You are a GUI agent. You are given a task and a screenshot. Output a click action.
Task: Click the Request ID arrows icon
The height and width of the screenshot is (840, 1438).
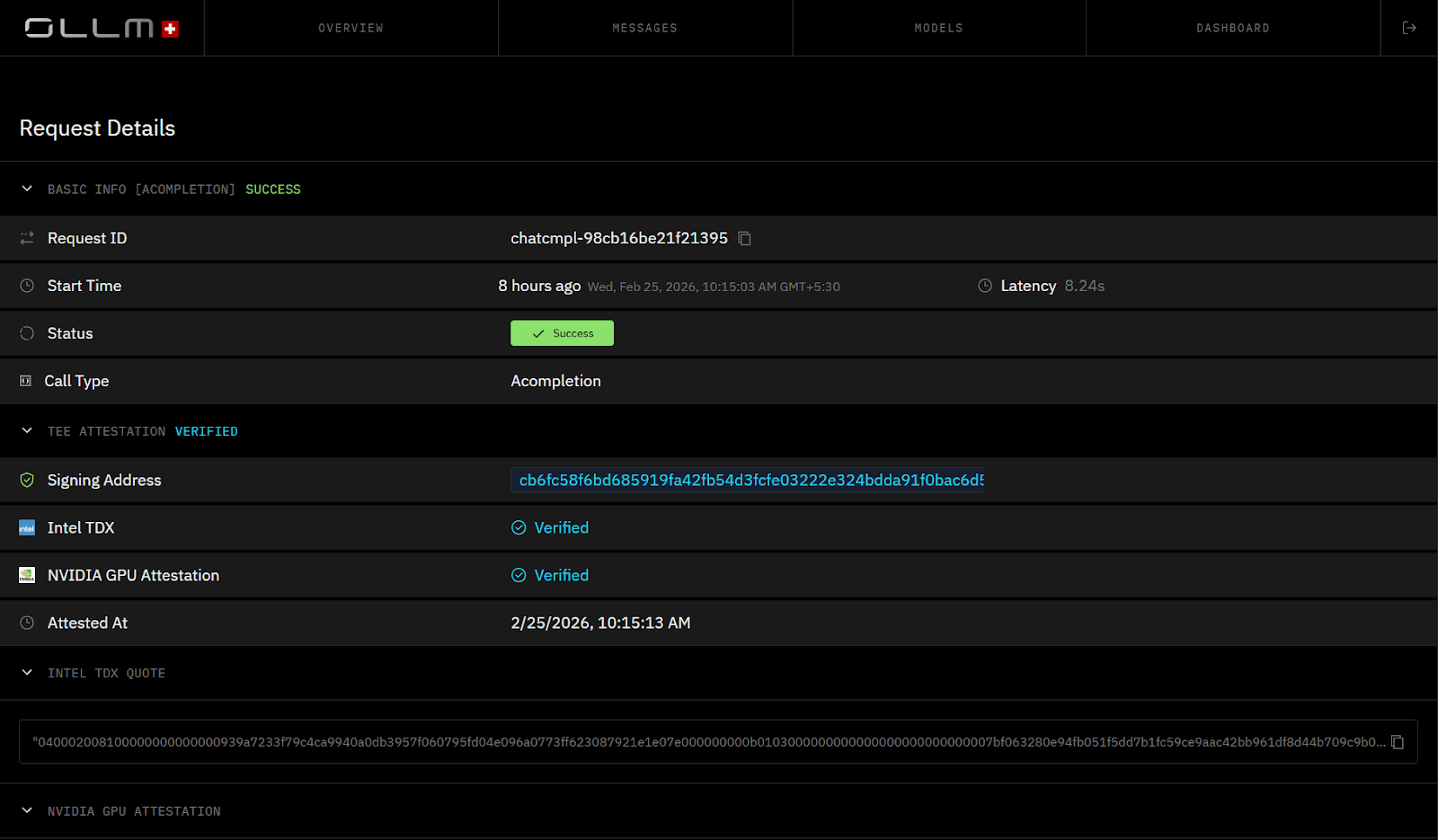click(27, 238)
